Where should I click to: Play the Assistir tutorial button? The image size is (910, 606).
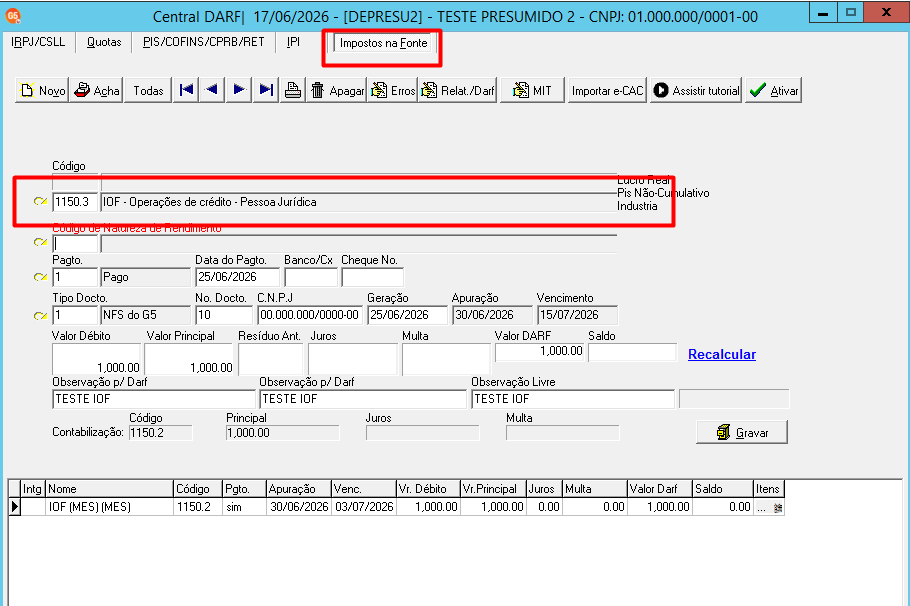(696, 91)
